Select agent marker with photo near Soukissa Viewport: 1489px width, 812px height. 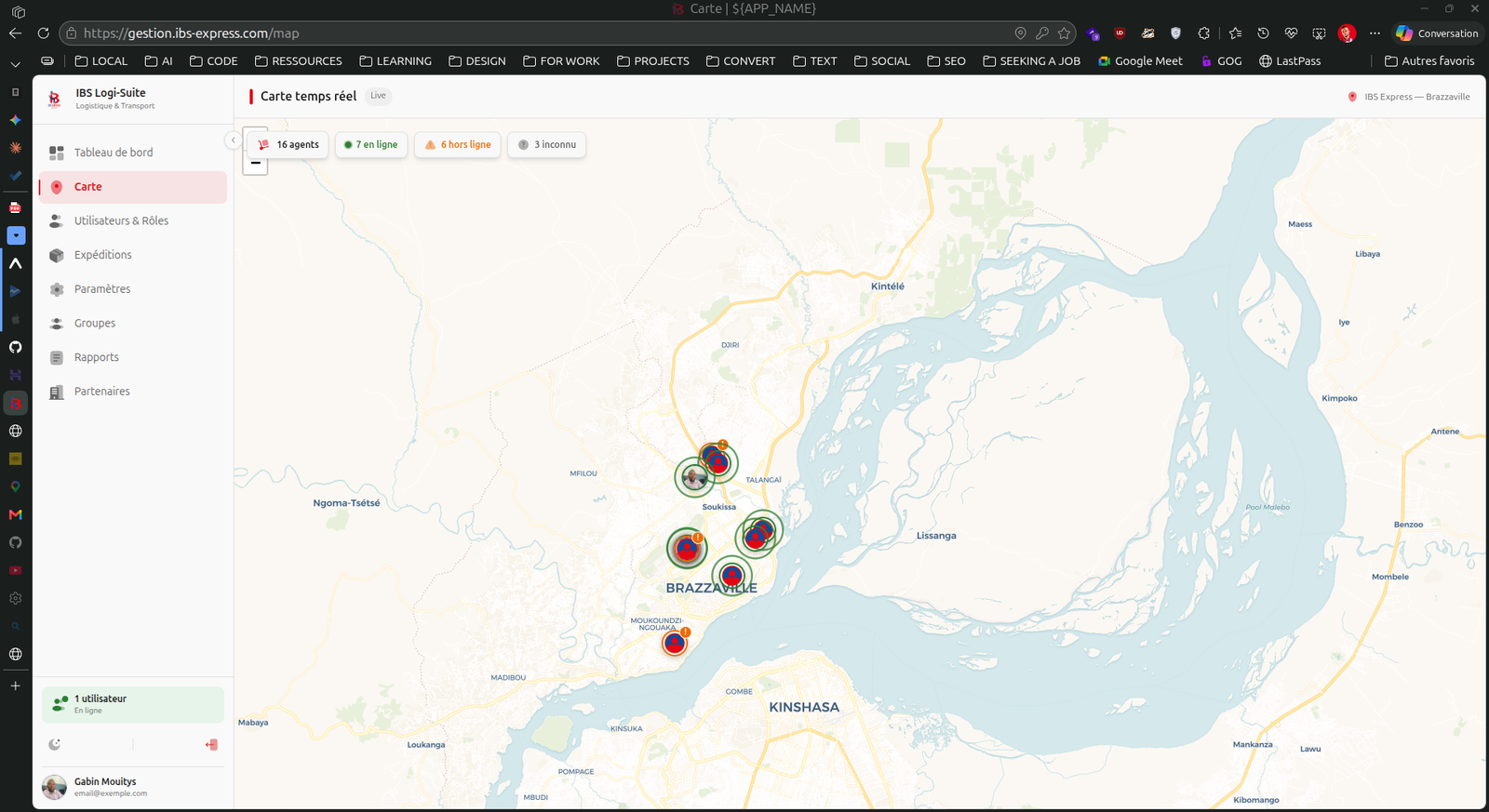pyautogui.click(x=694, y=477)
